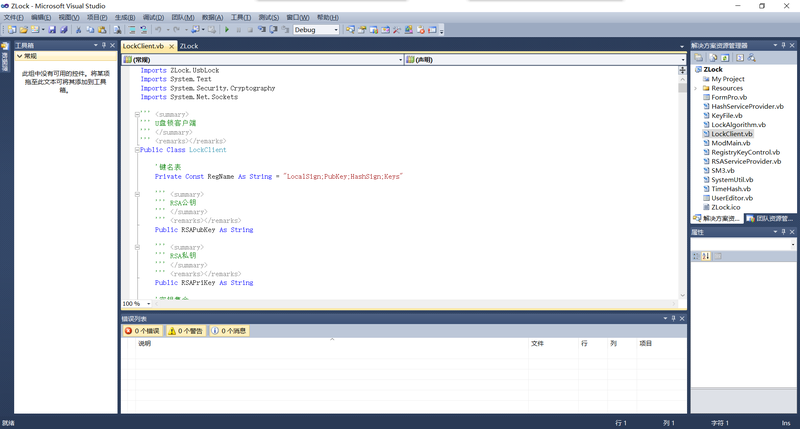This screenshot has height=429, width=800.
Task: Open the 调试(D) menu
Action: pos(153,17)
